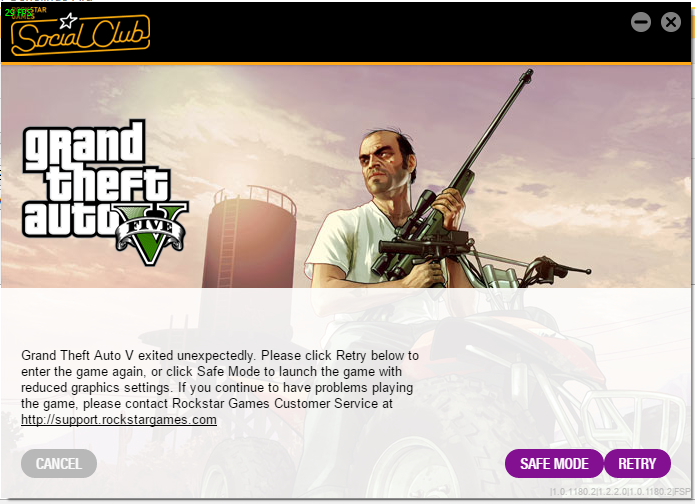Launch the game in Safe Mode
The height and width of the screenshot is (504, 695).
click(x=554, y=464)
